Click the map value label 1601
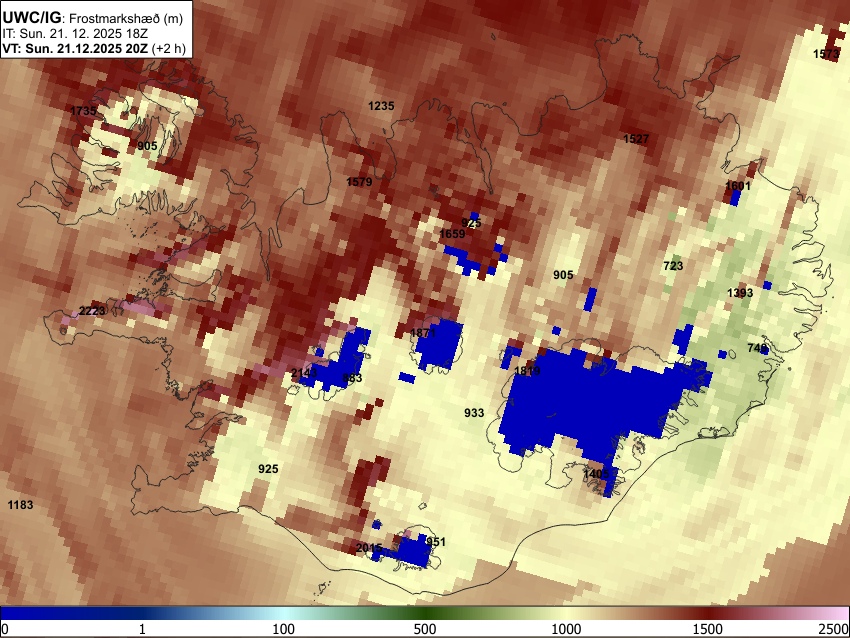The width and height of the screenshot is (850, 638). click(x=738, y=186)
